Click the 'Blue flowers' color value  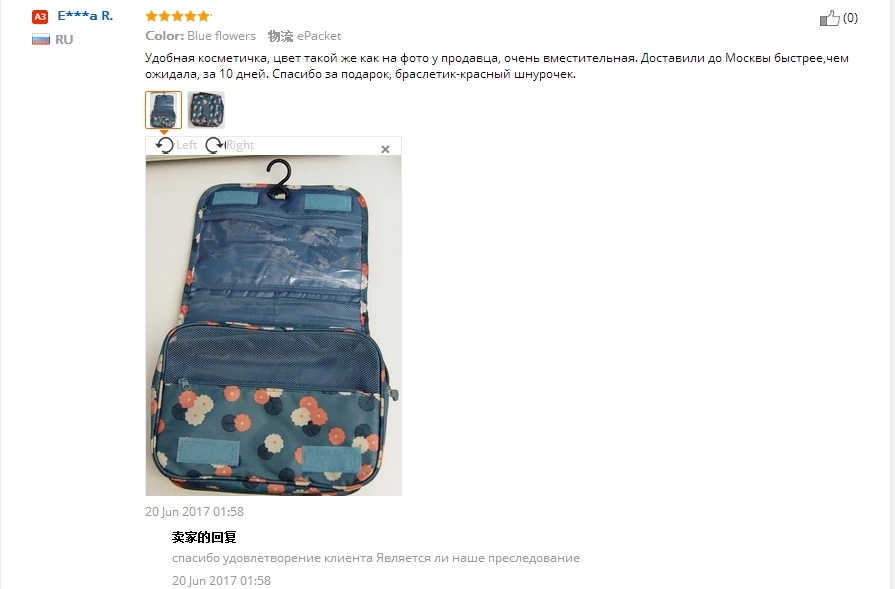pos(221,35)
